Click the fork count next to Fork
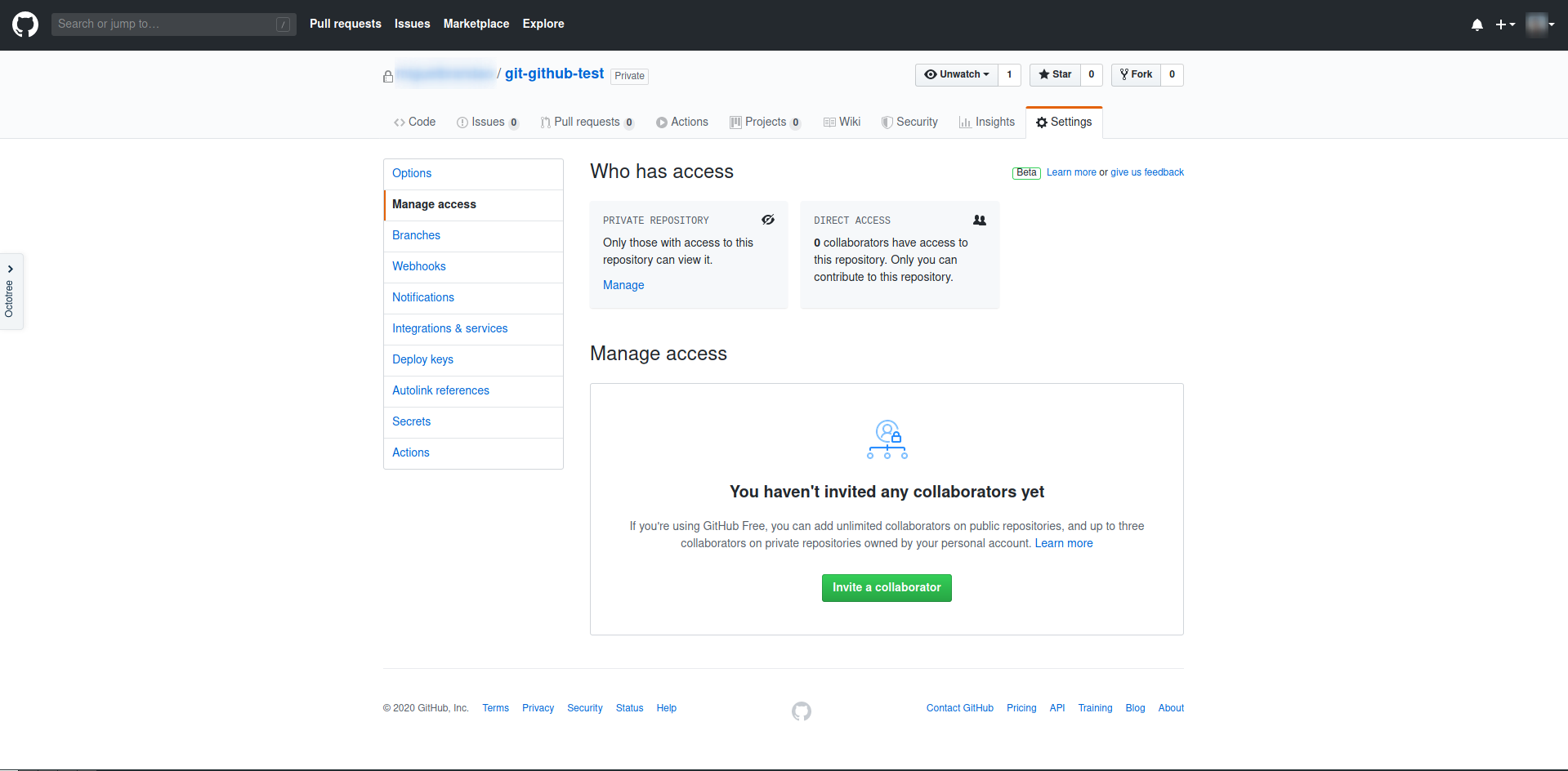Viewport: 1568px width, 771px height. (x=1172, y=74)
